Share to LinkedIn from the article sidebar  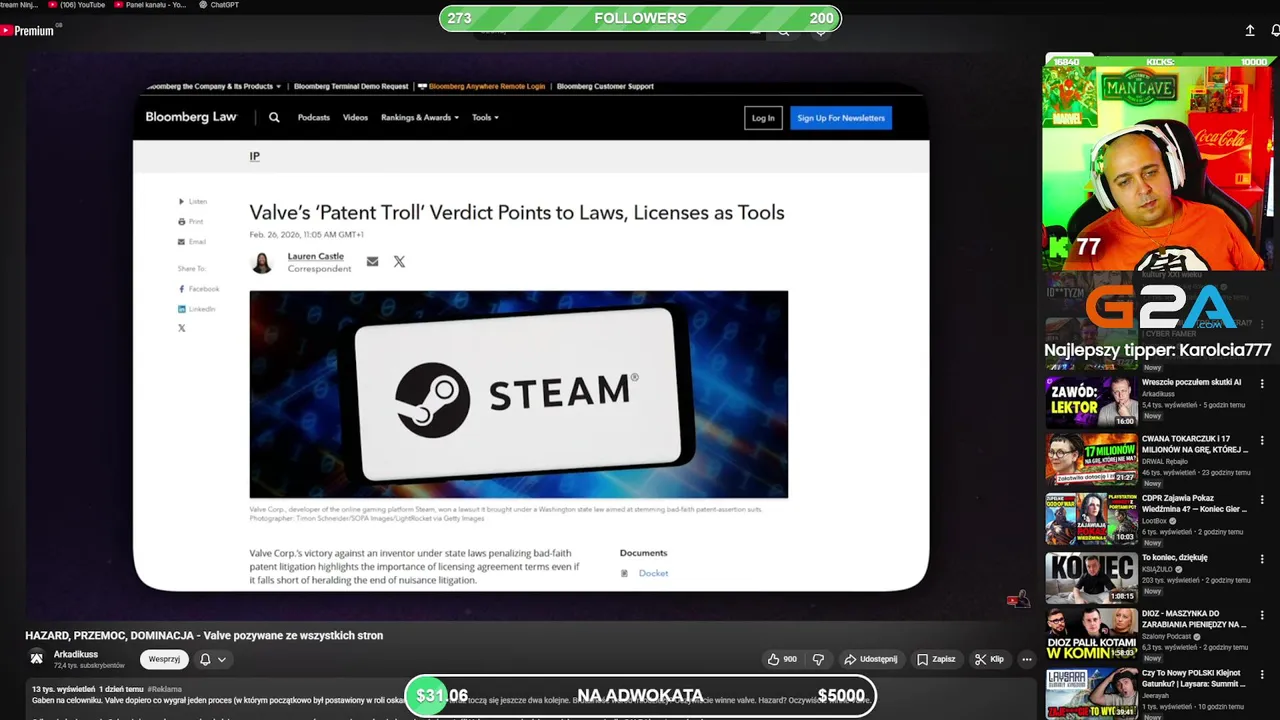pos(196,309)
